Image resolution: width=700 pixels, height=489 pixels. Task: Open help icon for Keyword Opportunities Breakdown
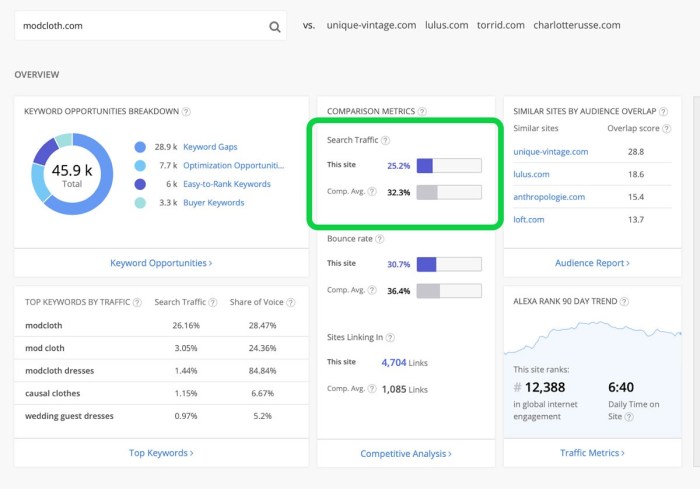pyautogui.click(x=187, y=112)
